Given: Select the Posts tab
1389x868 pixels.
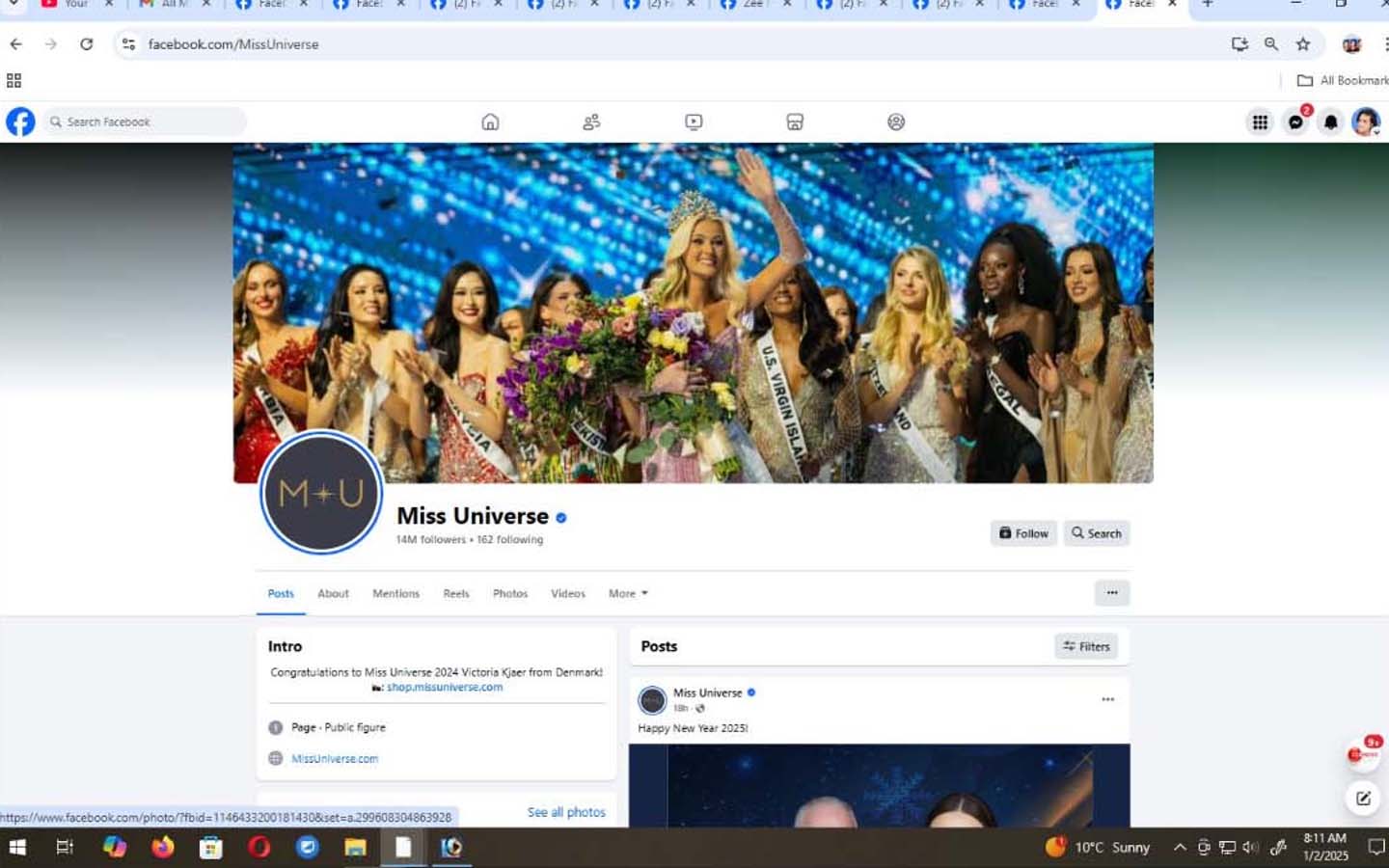Looking at the screenshot, I should click(x=281, y=594).
